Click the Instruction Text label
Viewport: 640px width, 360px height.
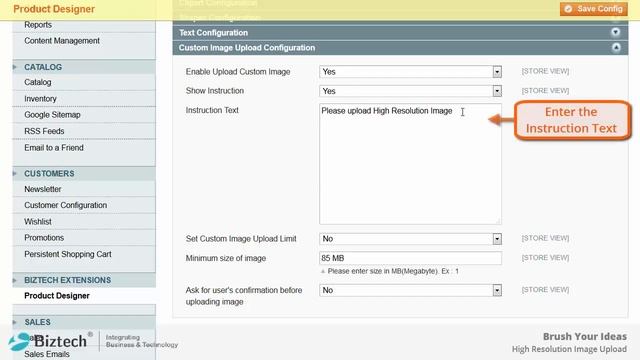pyautogui.click(x=212, y=110)
